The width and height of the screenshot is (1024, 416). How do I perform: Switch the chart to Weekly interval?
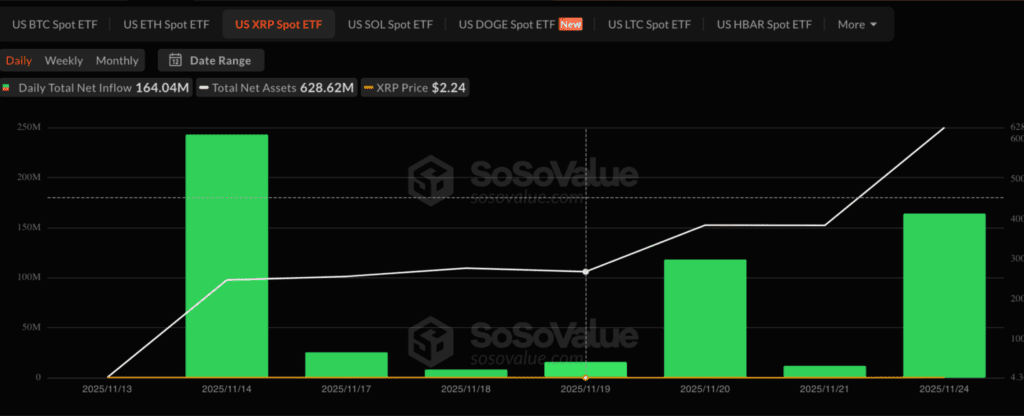(x=64, y=60)
